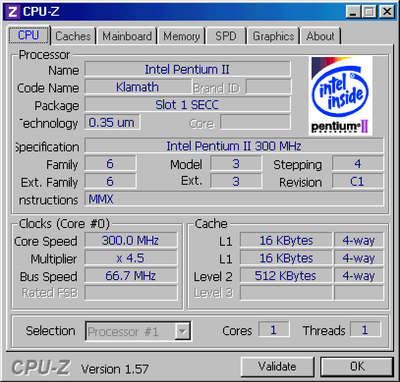
Task: Click the Ext. Family value field
Action: [x=110, y=181]
